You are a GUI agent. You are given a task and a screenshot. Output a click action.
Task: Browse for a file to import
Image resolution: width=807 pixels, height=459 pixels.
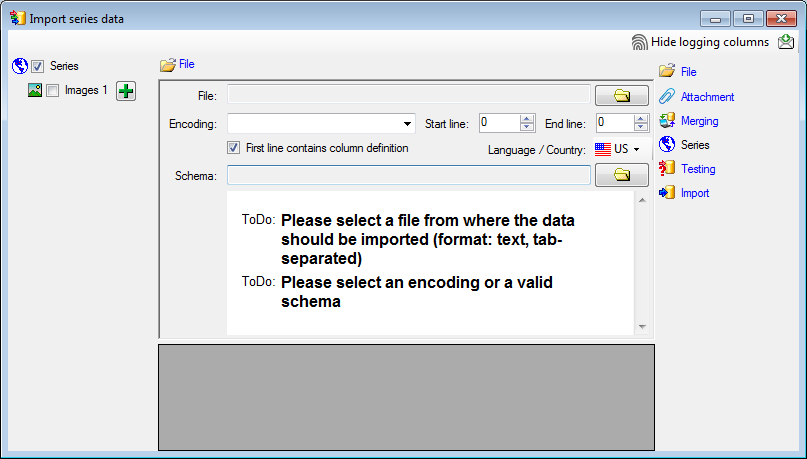622,96
